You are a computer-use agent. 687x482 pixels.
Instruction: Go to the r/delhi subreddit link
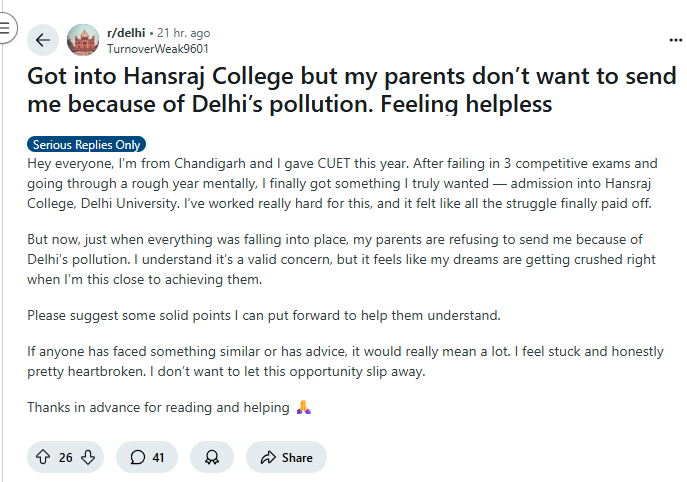(124, 33)
